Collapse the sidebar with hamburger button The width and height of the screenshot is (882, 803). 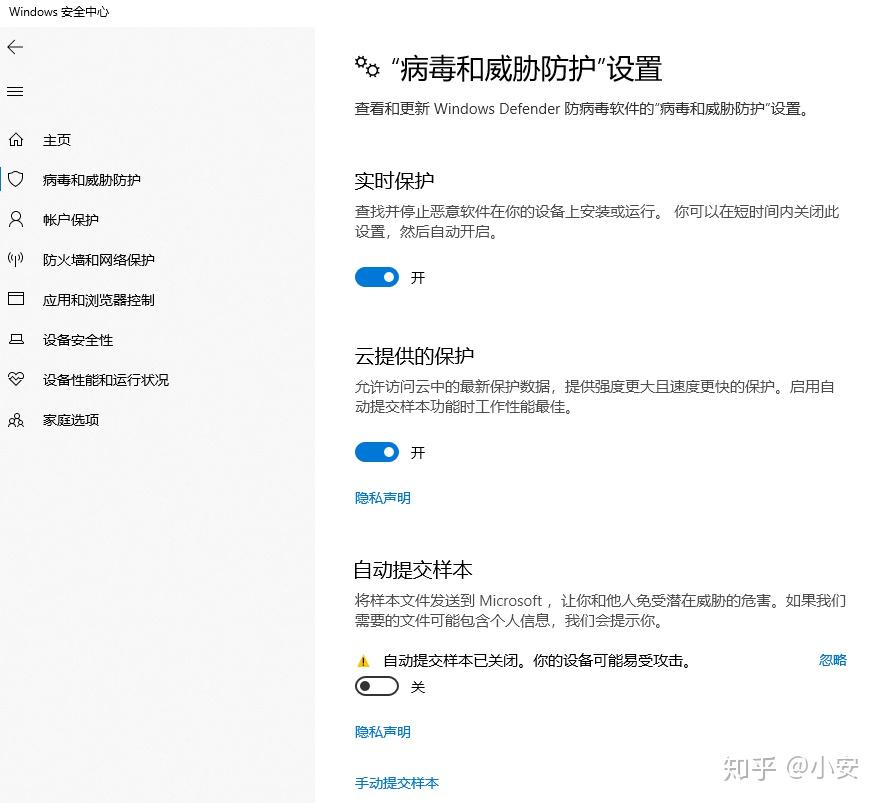[x=14, y=91]
